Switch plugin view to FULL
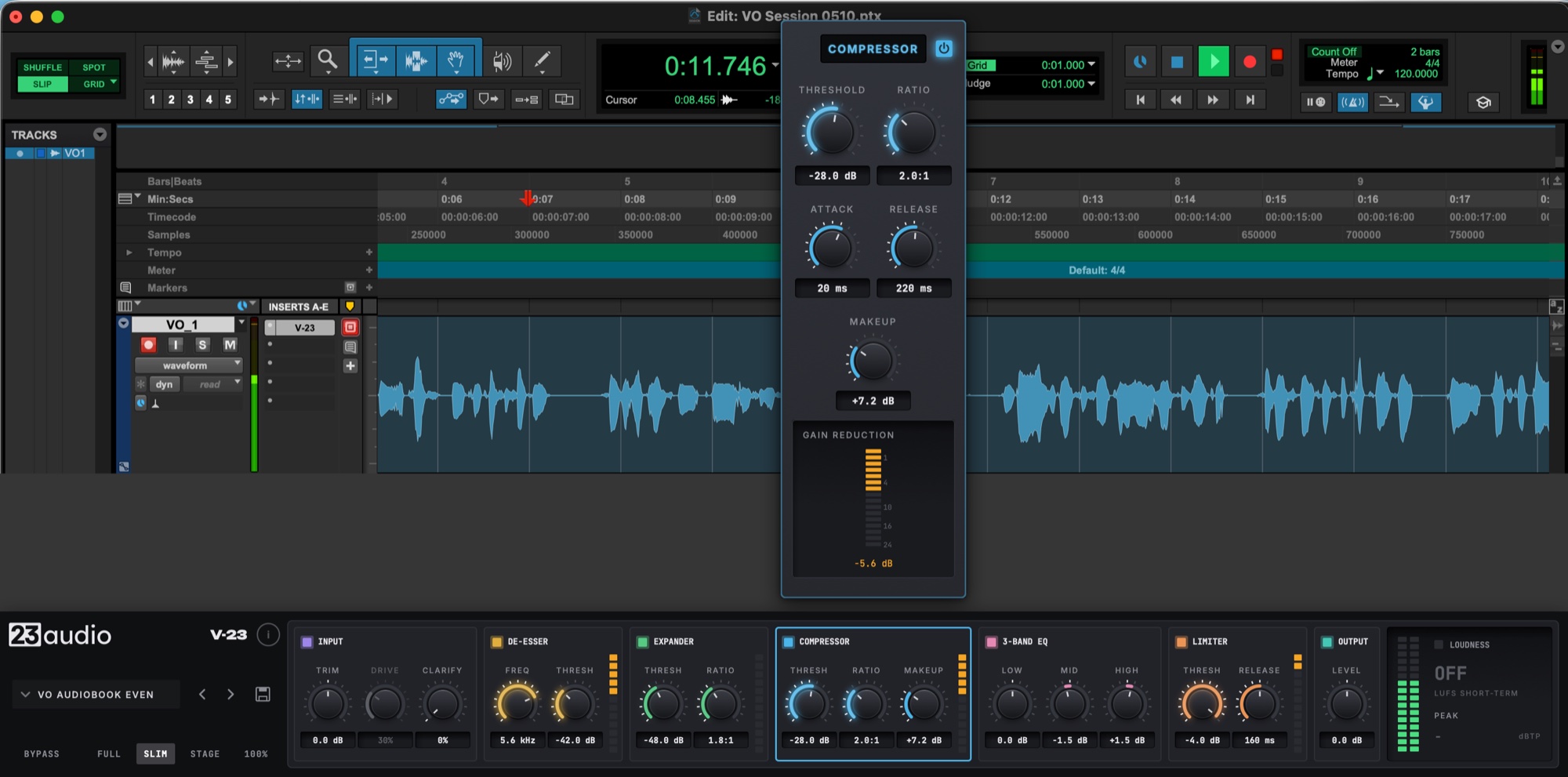 [109, 753]
